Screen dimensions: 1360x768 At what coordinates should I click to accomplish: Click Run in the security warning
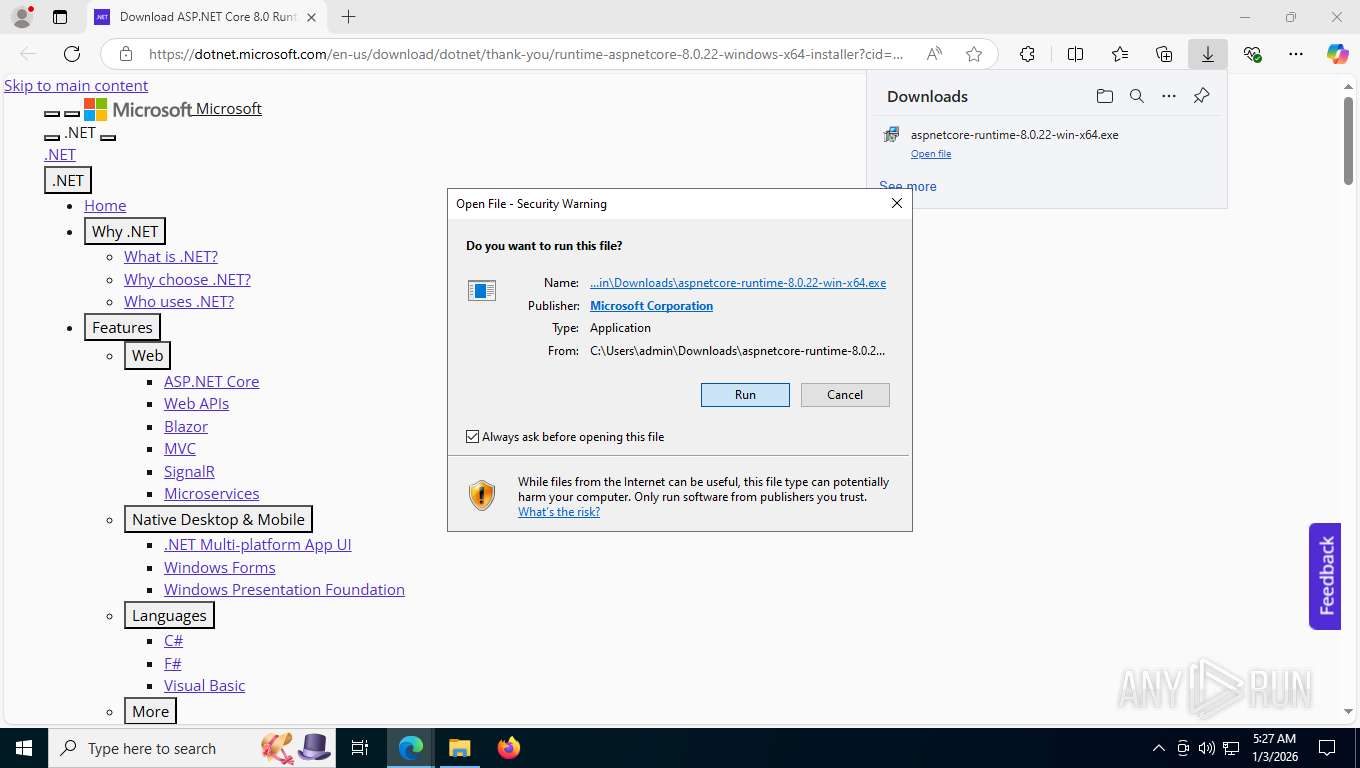[x=745, y=395]
